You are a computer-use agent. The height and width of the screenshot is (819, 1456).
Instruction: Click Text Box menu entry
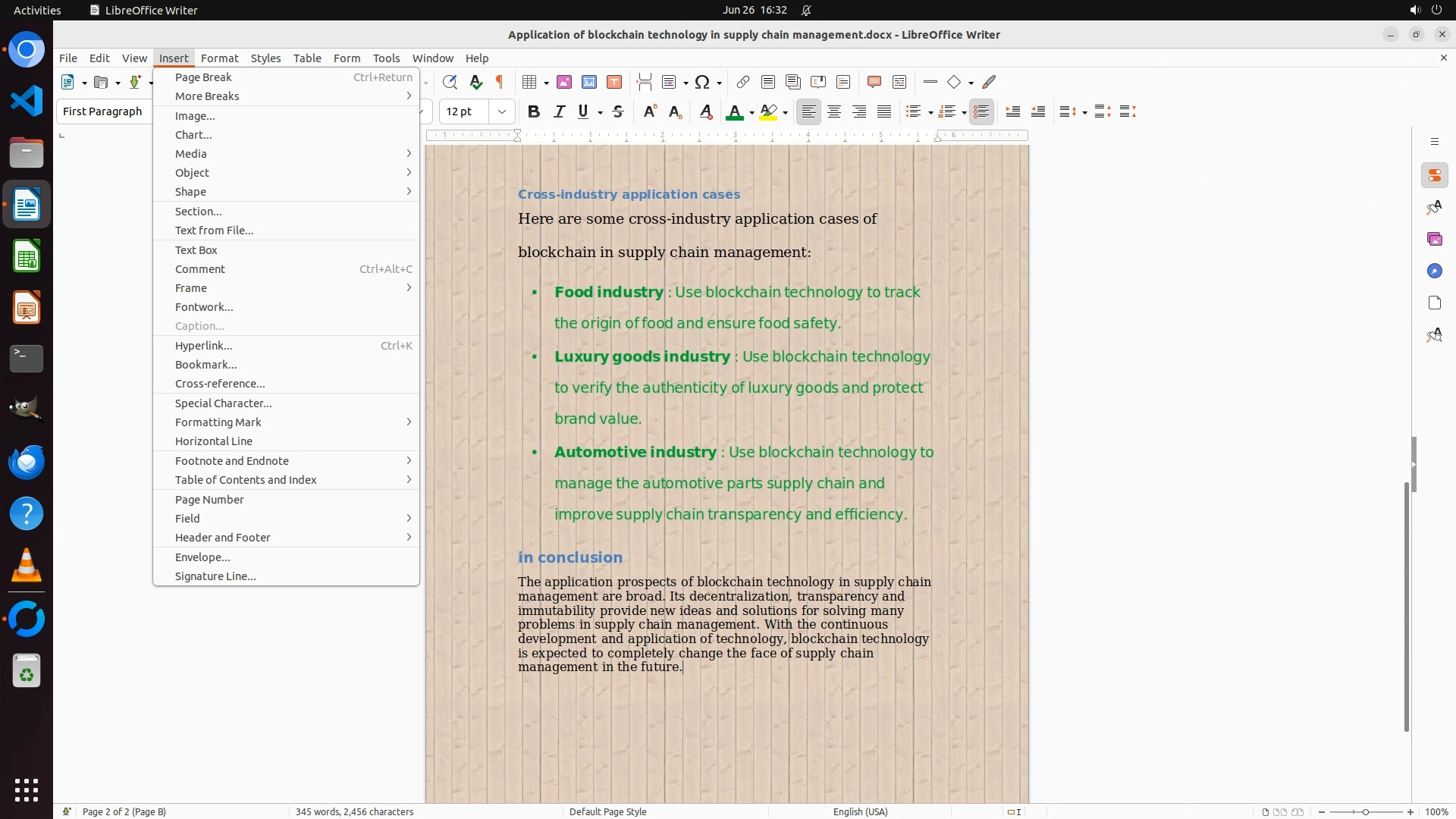click(196, 250)
